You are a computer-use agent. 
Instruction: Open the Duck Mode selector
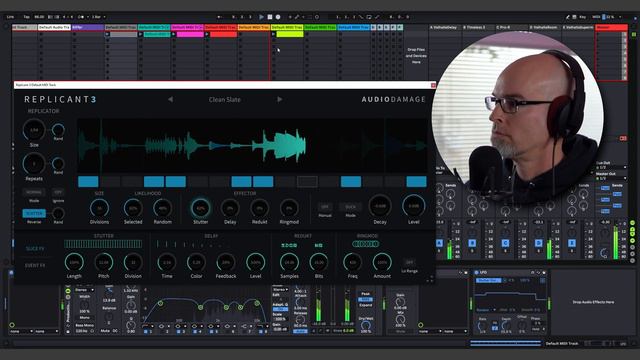(351, 207)
